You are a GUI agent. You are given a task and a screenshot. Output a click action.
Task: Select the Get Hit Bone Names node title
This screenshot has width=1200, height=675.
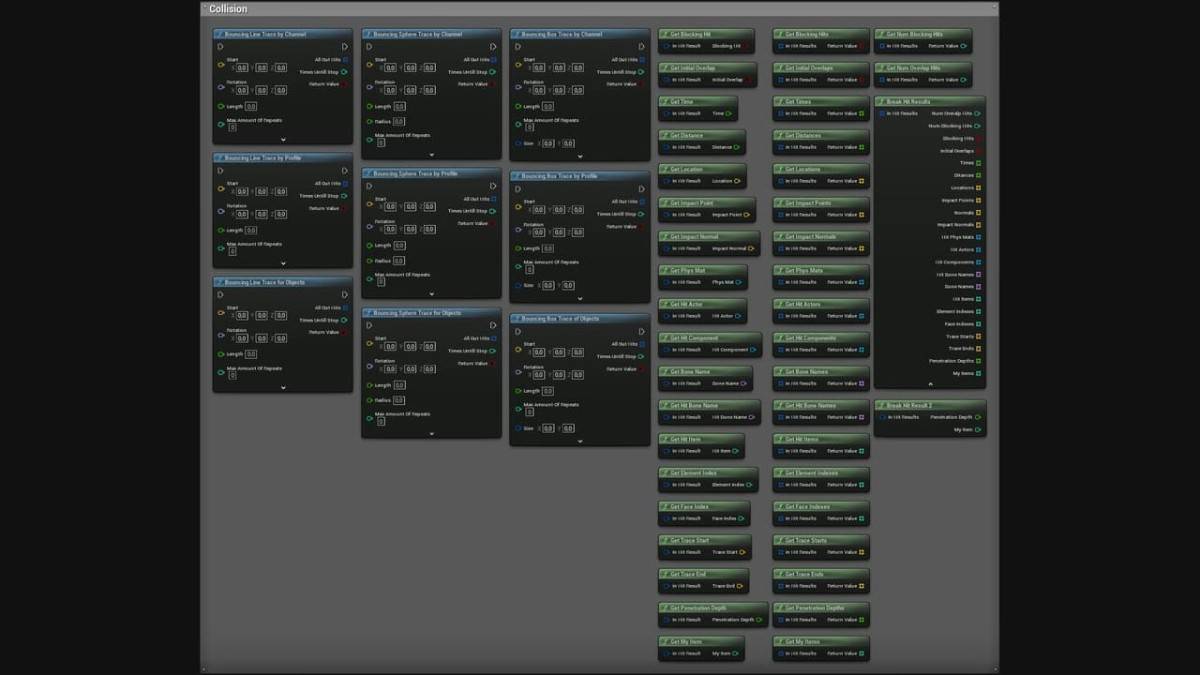(811, 406)
